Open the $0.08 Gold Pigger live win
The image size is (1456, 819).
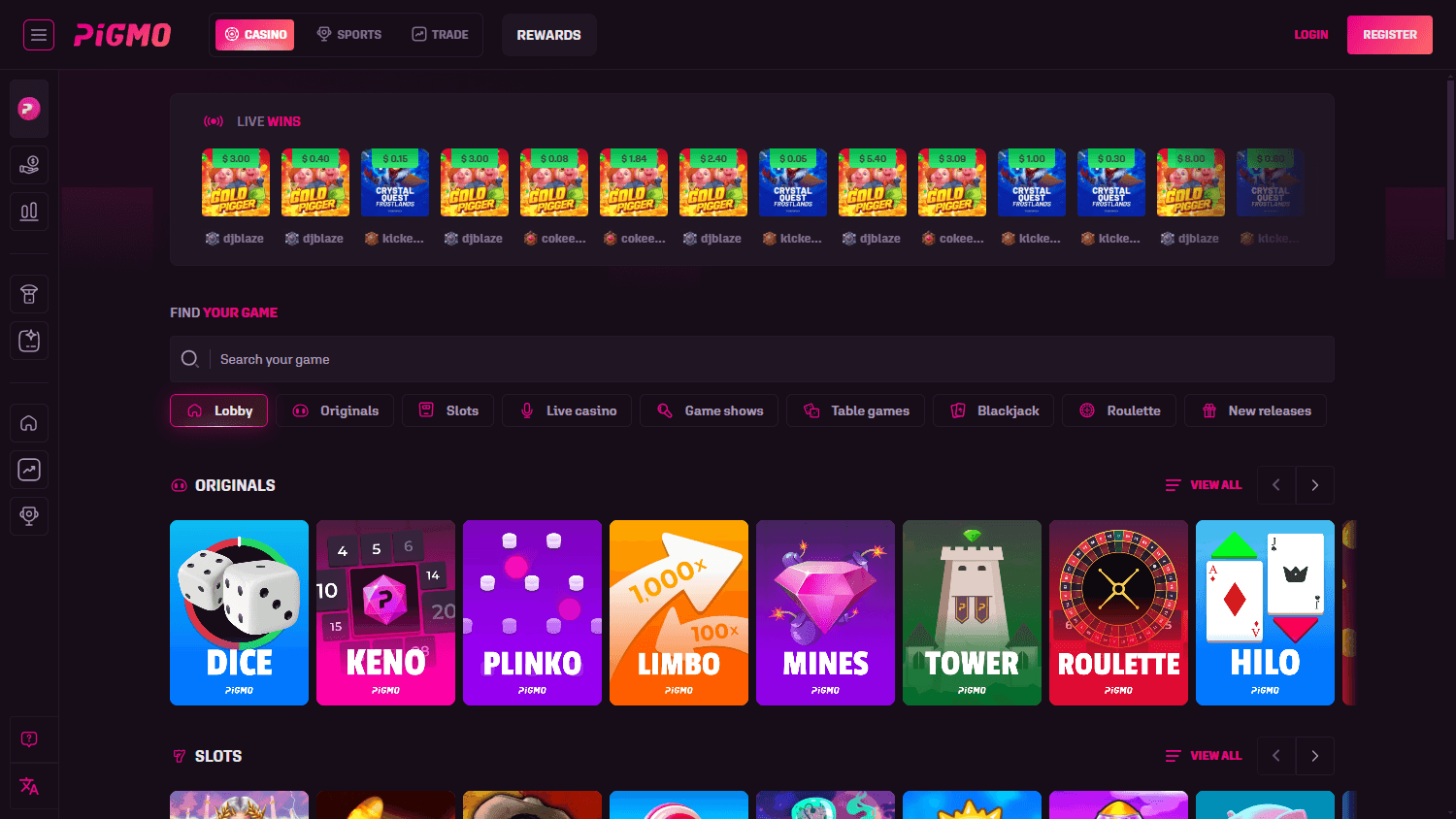tap(554, 182)
